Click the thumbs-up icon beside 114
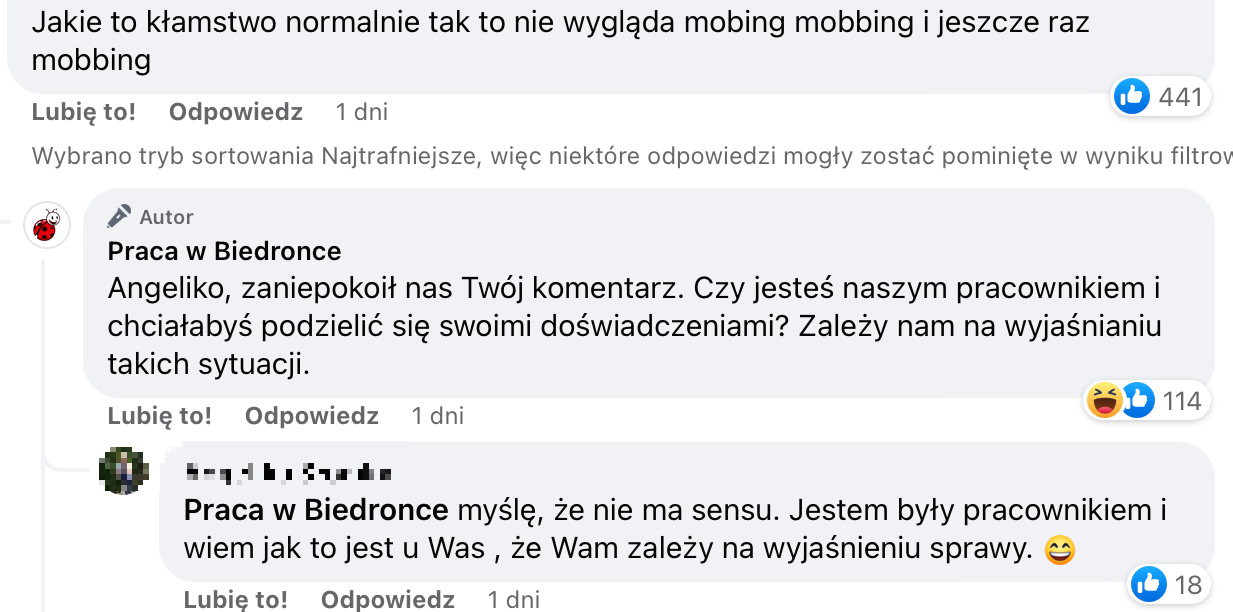This screenshot has height=612, width=1233. click(x=1137, y=401)
